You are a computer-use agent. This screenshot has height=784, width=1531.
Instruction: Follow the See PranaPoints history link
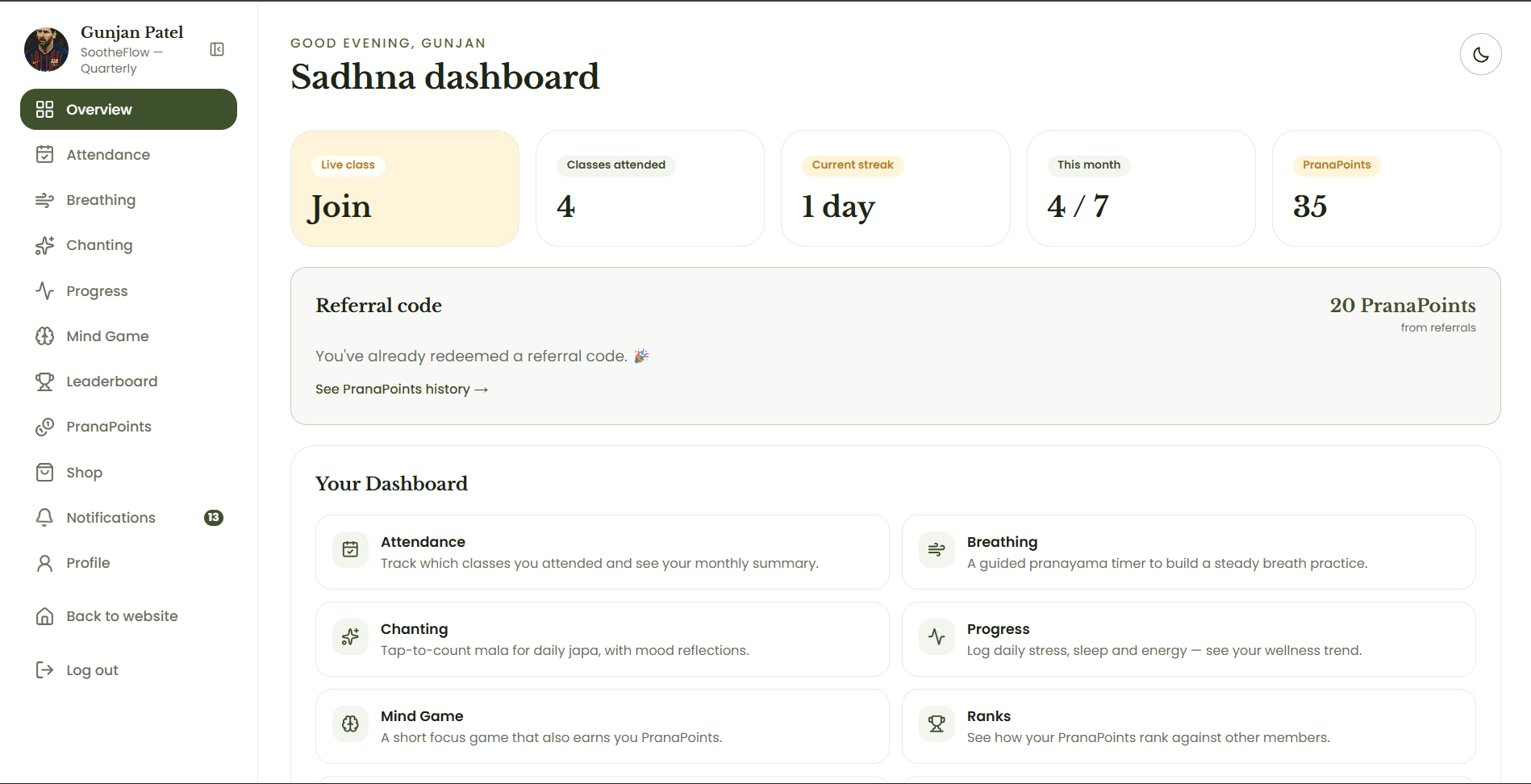pyautogui.click(x=402, y=390)
